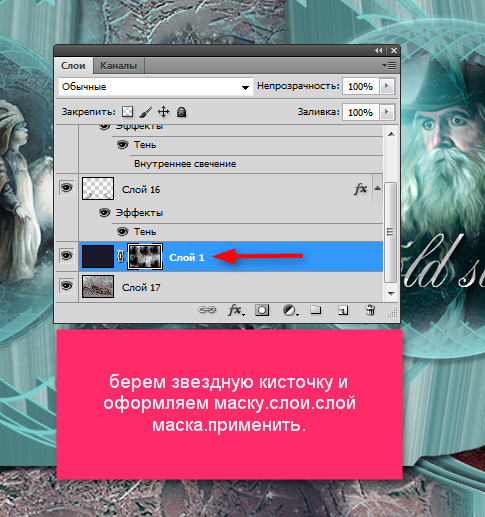Toggle Тень effect under Слой 16
This screenshot has width=485, height=517.
click(122, 231)
